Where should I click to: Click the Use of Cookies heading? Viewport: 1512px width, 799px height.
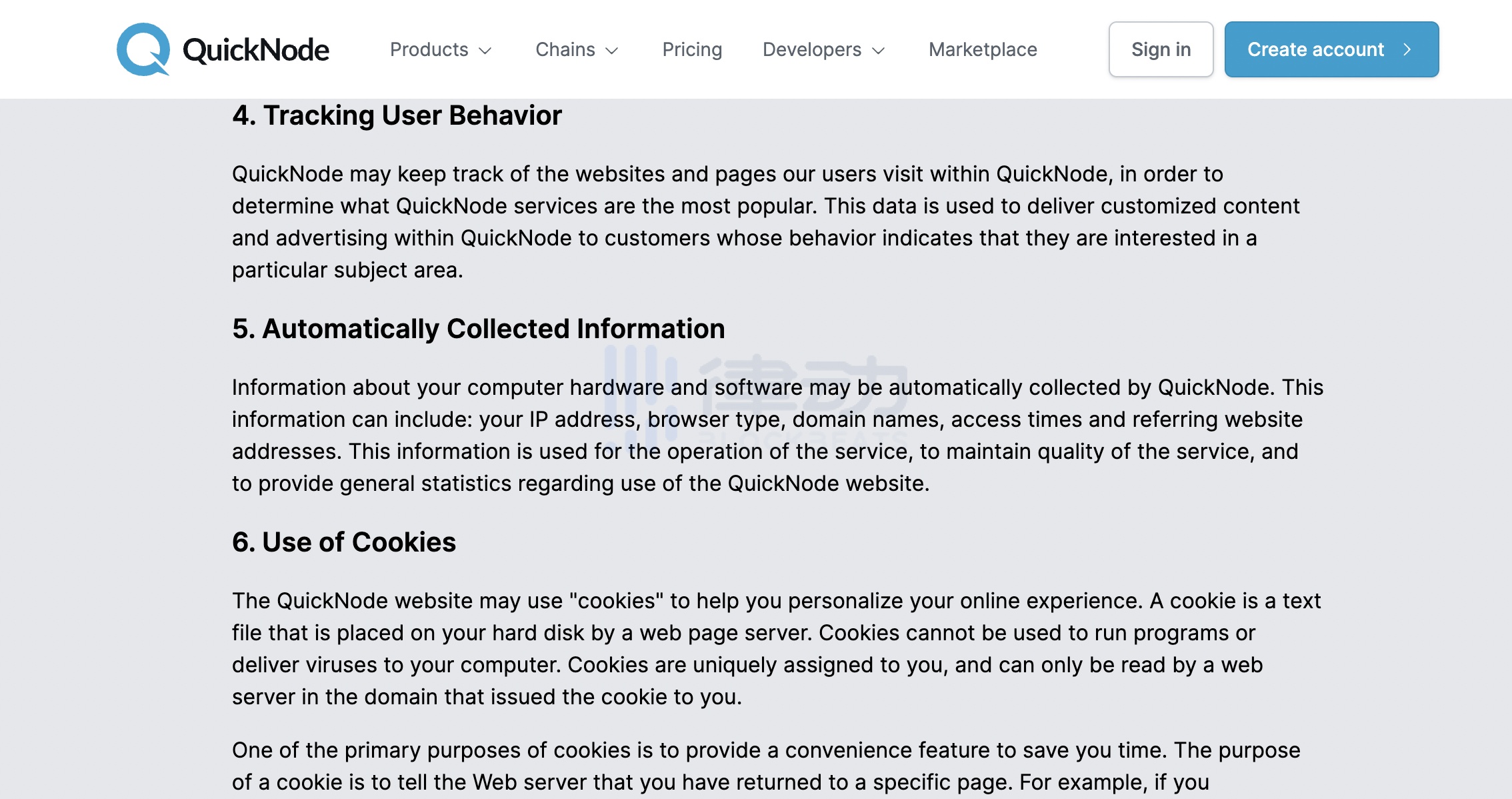tap(343, 542)
